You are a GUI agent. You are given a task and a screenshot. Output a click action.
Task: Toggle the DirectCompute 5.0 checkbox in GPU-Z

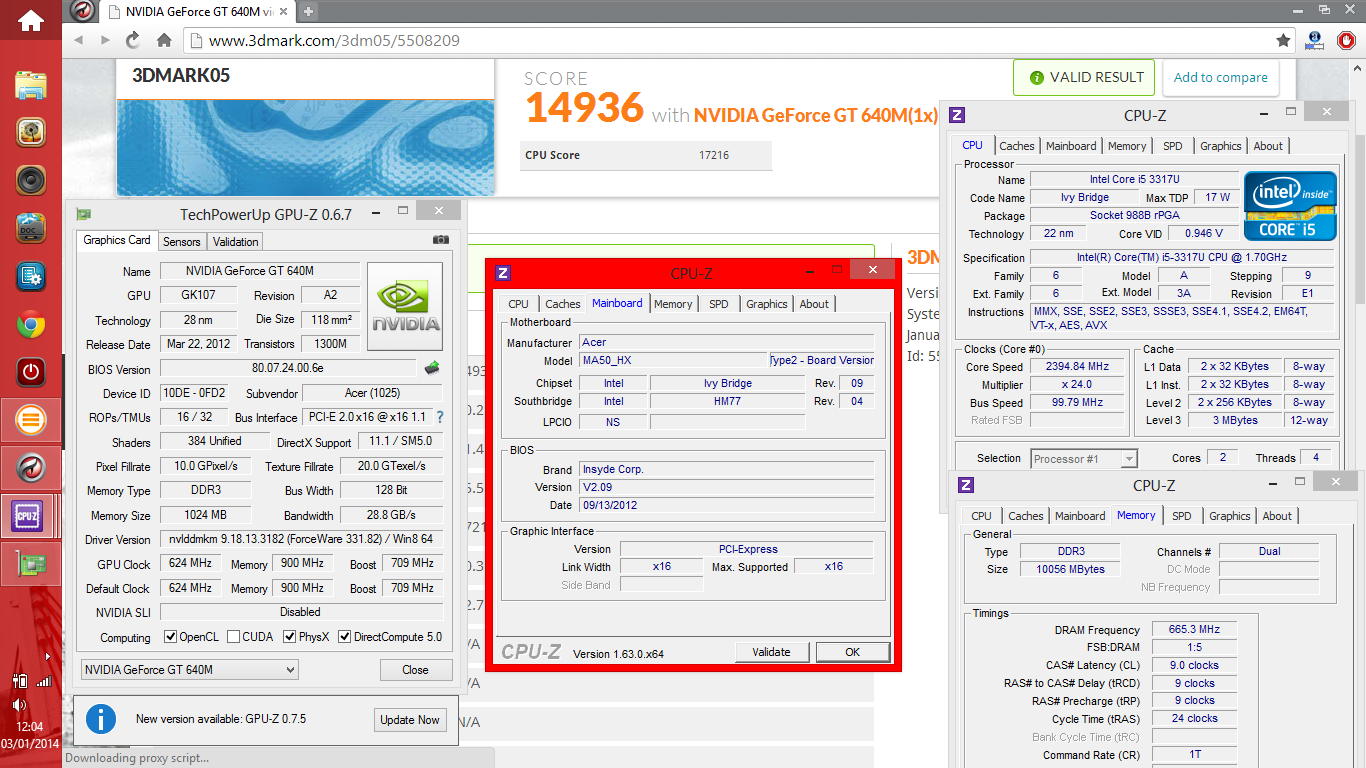[345, 636]
